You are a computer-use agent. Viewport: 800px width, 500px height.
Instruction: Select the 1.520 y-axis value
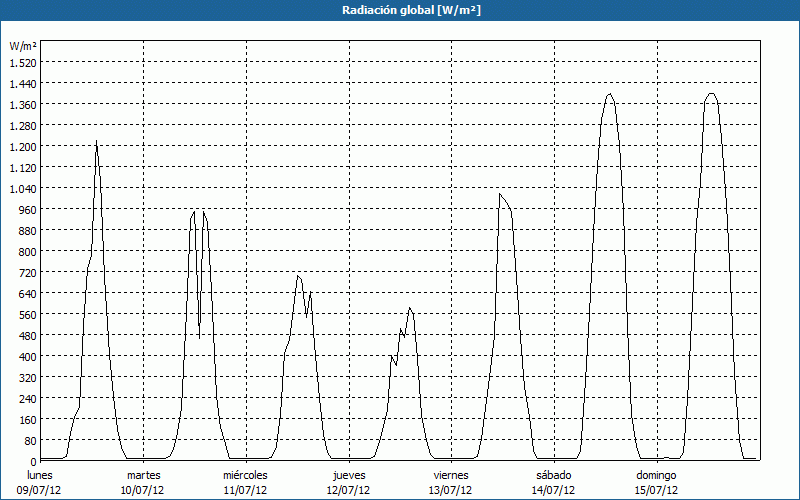[x=23, y=62]
